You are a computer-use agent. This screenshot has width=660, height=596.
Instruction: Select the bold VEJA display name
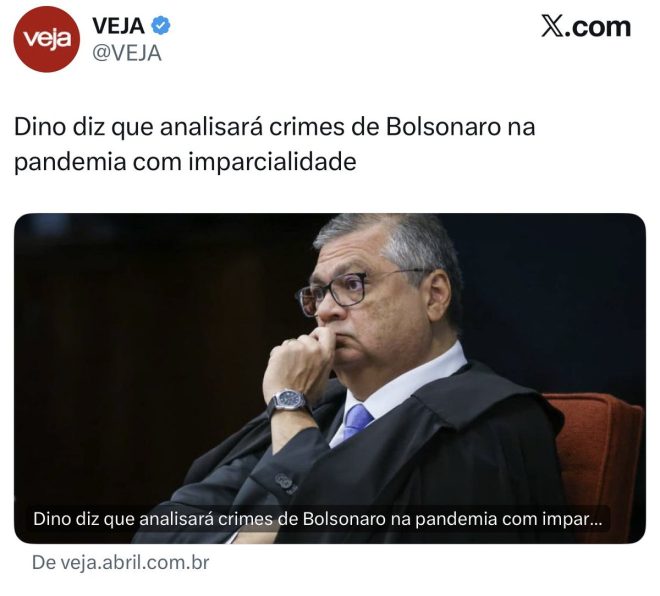tap(118, 26)
